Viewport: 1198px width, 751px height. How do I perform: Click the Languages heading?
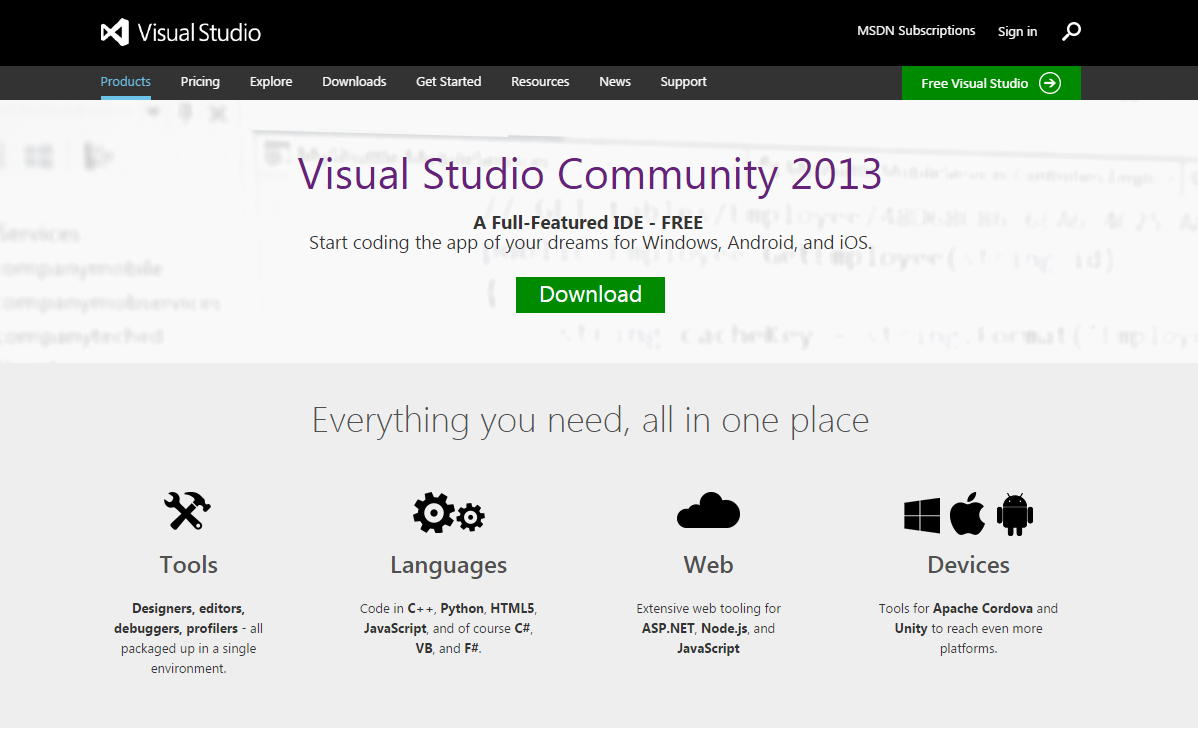(448, 566)
